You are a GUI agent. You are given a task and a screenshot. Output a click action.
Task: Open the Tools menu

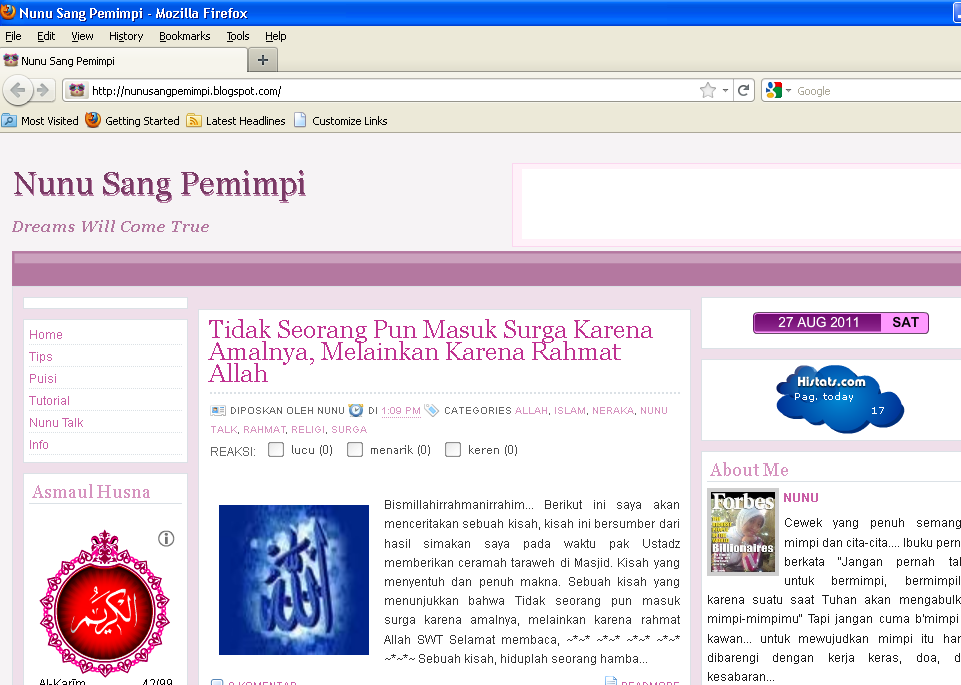click(x=238, y=36)
